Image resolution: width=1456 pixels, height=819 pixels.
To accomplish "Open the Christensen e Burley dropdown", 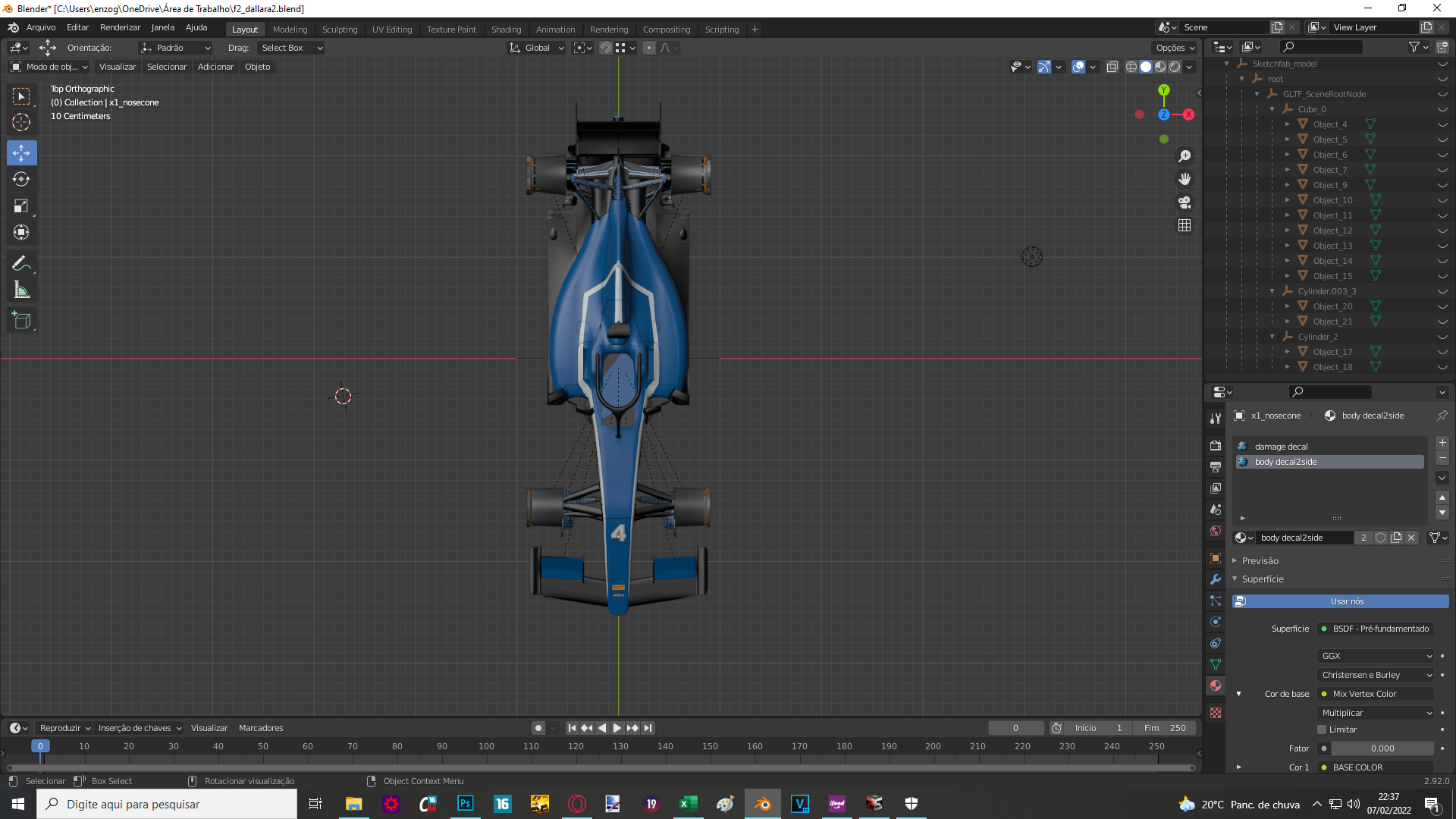I will (1376, 675).
